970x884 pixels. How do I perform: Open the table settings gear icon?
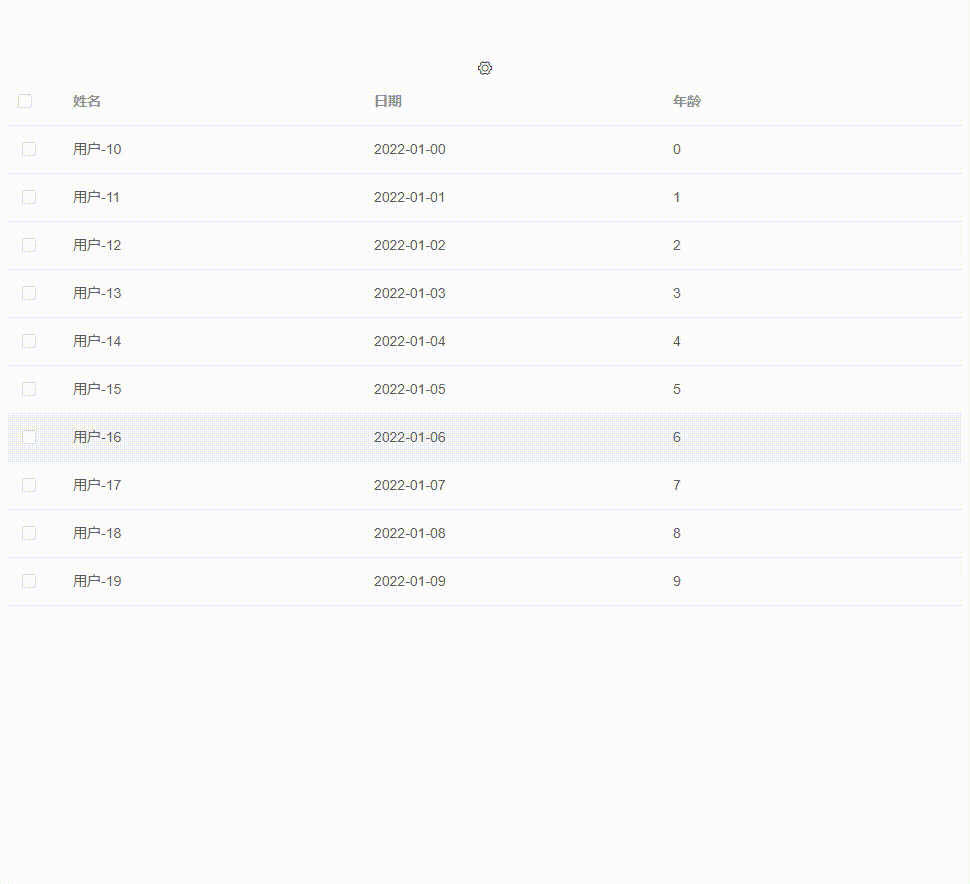[485, 68]
